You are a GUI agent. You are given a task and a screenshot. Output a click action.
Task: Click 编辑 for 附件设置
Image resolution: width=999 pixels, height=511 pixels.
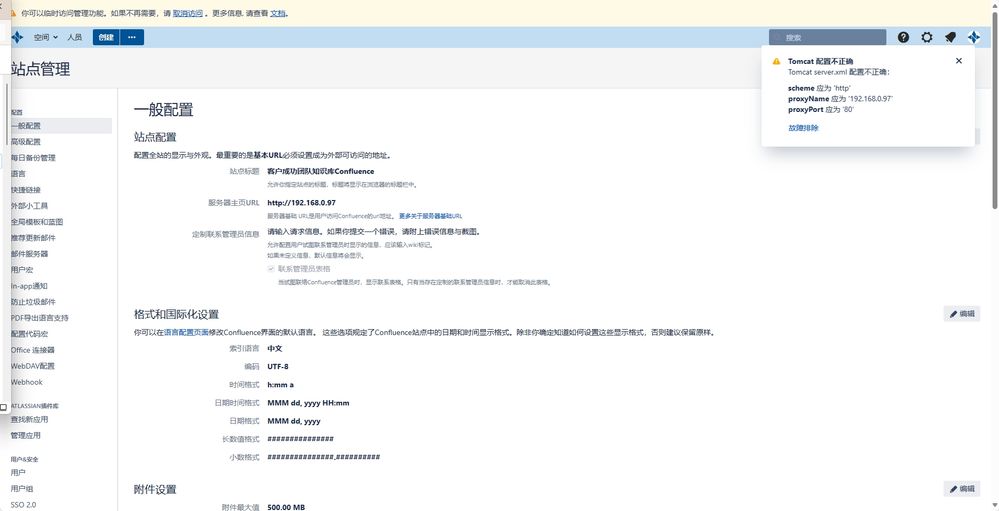click(x=961, y=489)
